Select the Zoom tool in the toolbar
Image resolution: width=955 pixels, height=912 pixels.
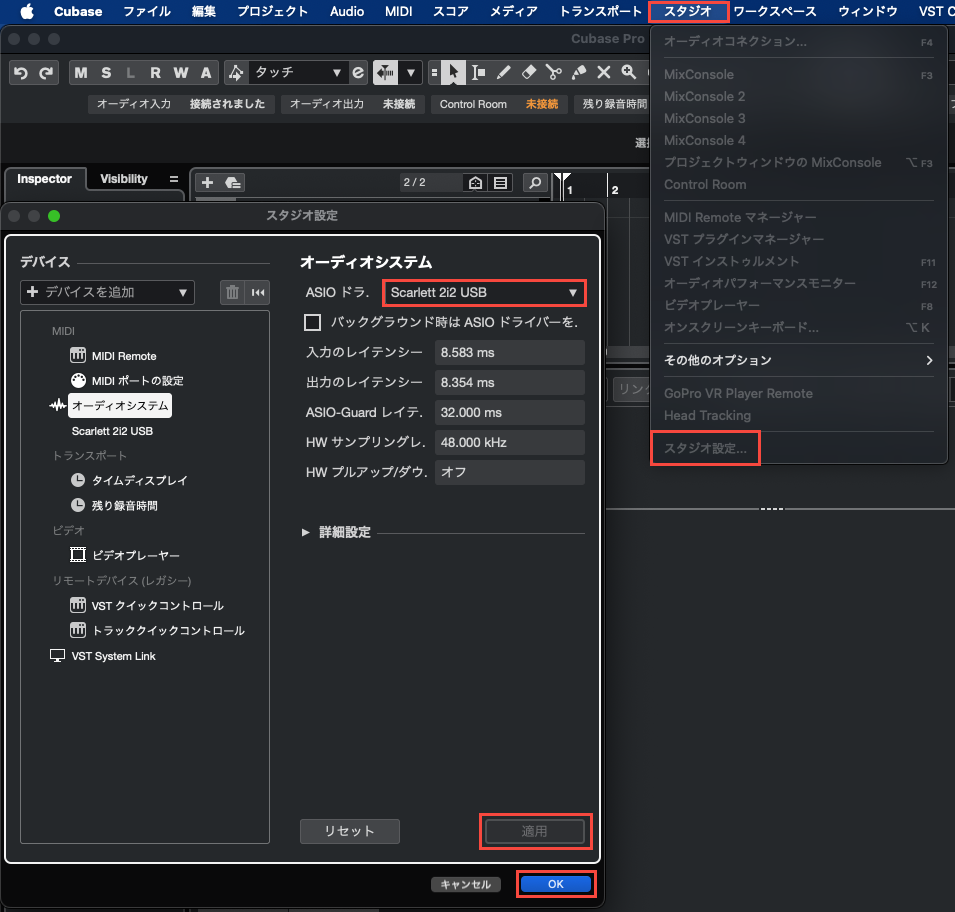(x=628, y=72)
